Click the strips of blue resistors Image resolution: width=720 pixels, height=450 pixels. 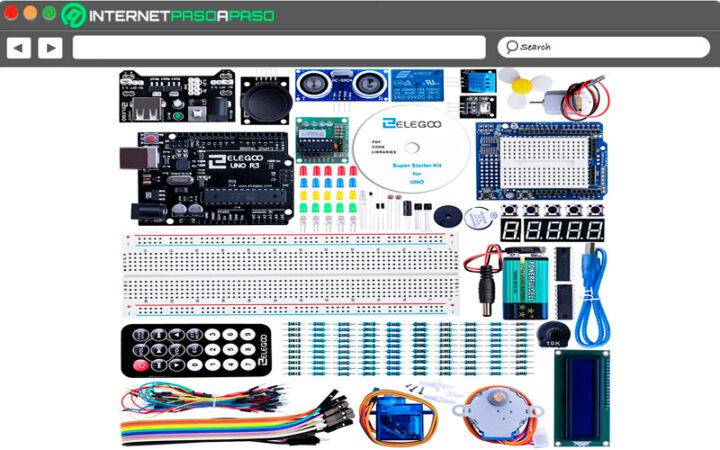tap(410, 348)
